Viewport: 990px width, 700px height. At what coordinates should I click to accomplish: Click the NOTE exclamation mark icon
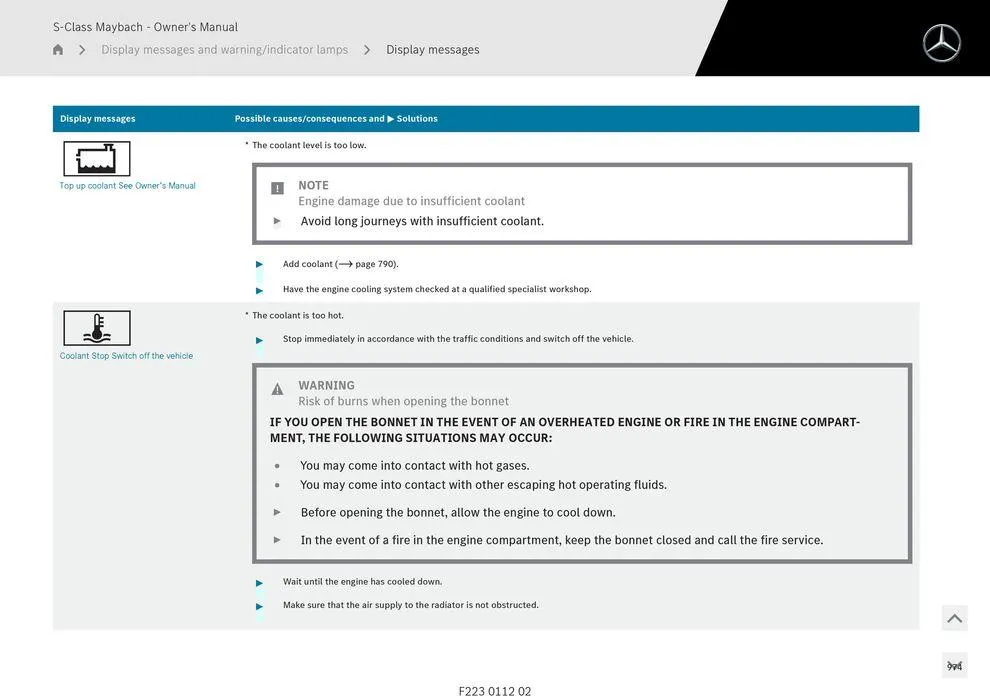tap(277, 188)
